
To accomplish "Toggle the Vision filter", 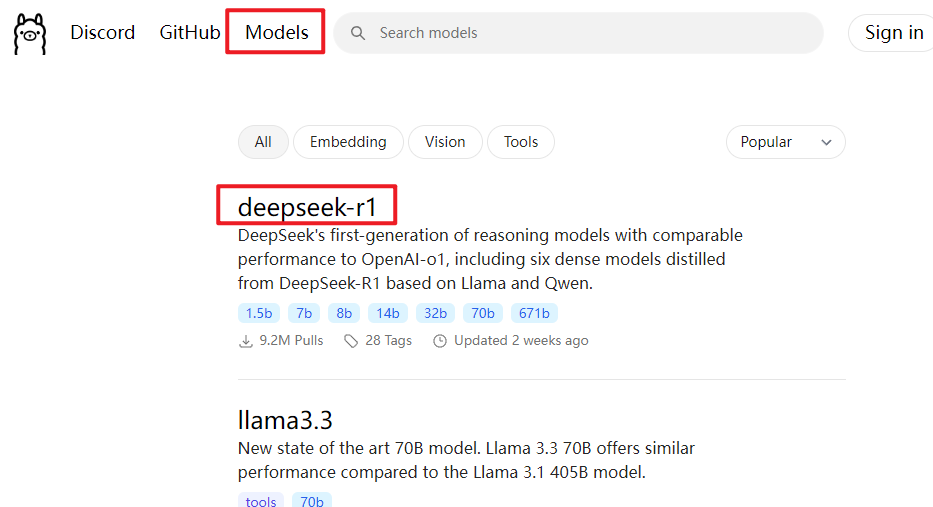I will pyautogui.click(x=445, y=142).
